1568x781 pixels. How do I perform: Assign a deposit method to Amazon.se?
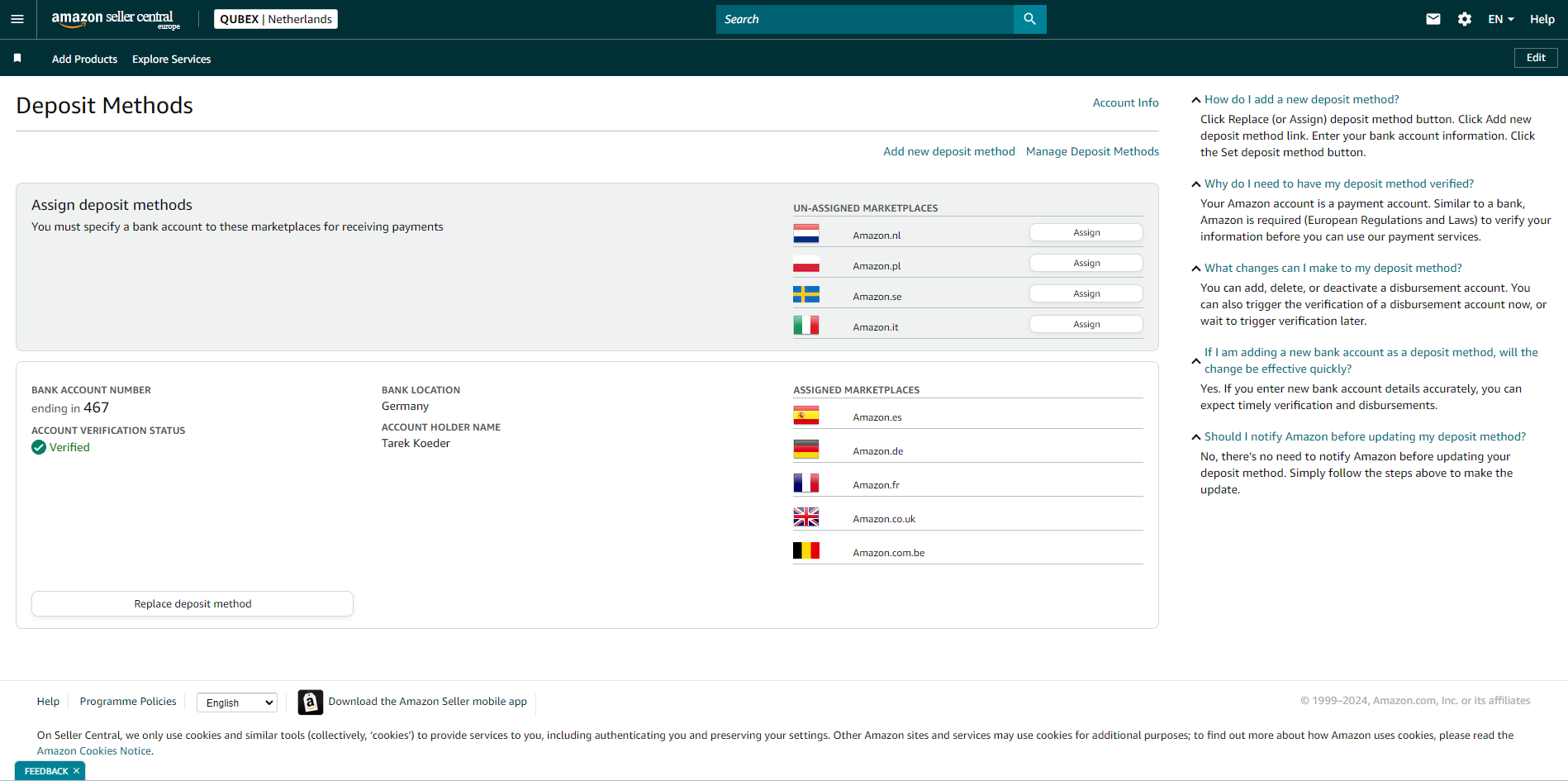(x=1086, y=293)
